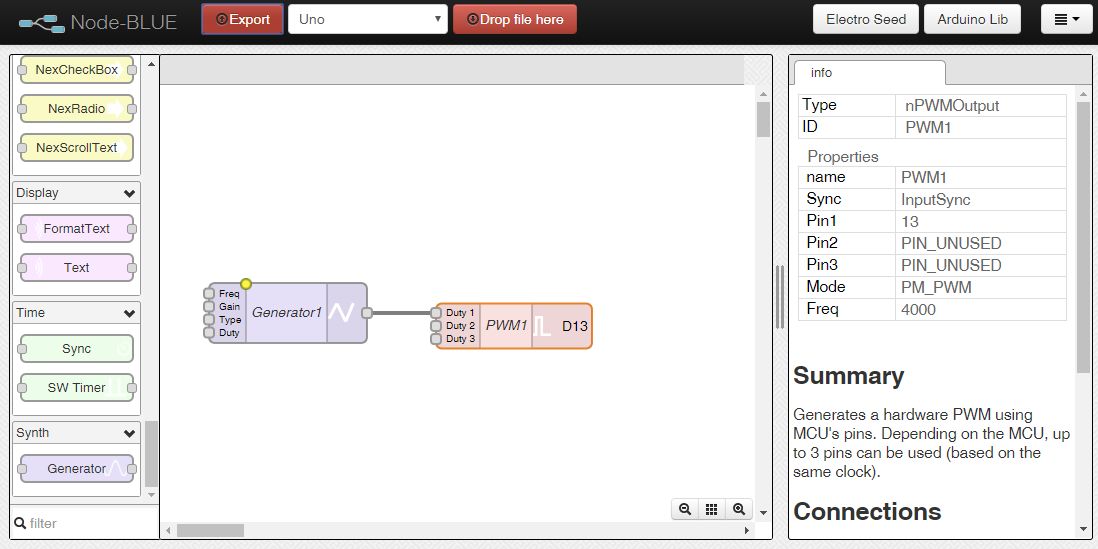1098x549 pixels.
Task: Click the sidebar separator handle
Action: tap(780, 297)
